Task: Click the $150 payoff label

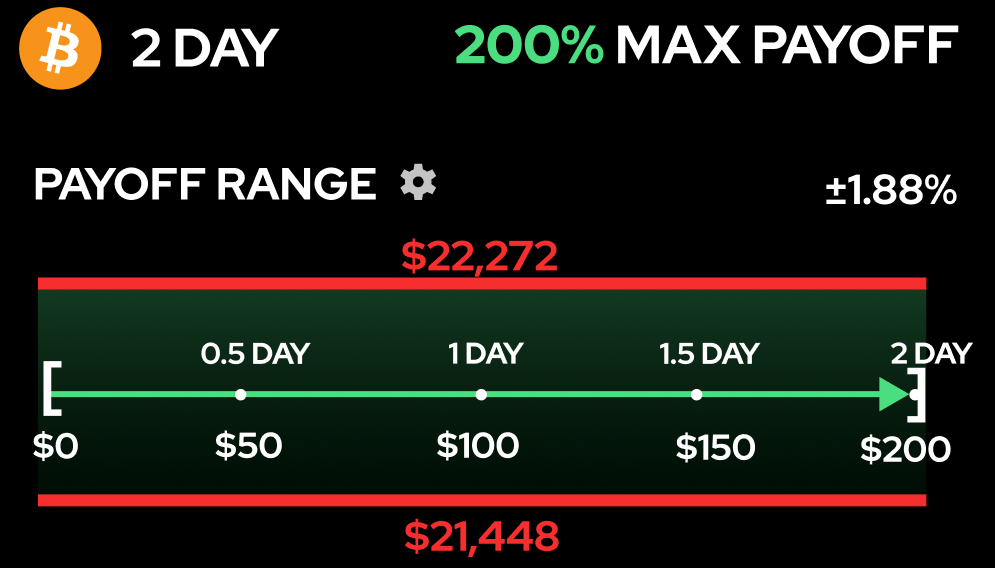Action: click(715, 447)
